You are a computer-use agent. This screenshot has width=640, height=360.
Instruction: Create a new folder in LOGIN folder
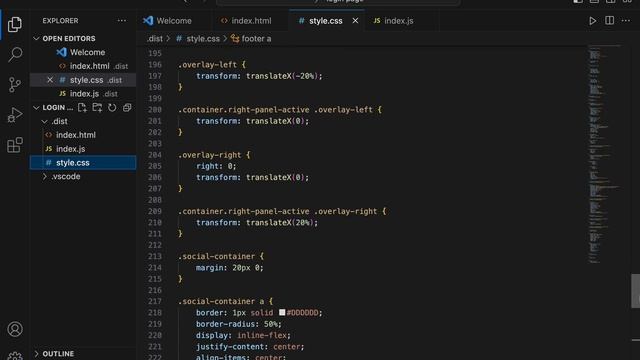pos(97,107)
